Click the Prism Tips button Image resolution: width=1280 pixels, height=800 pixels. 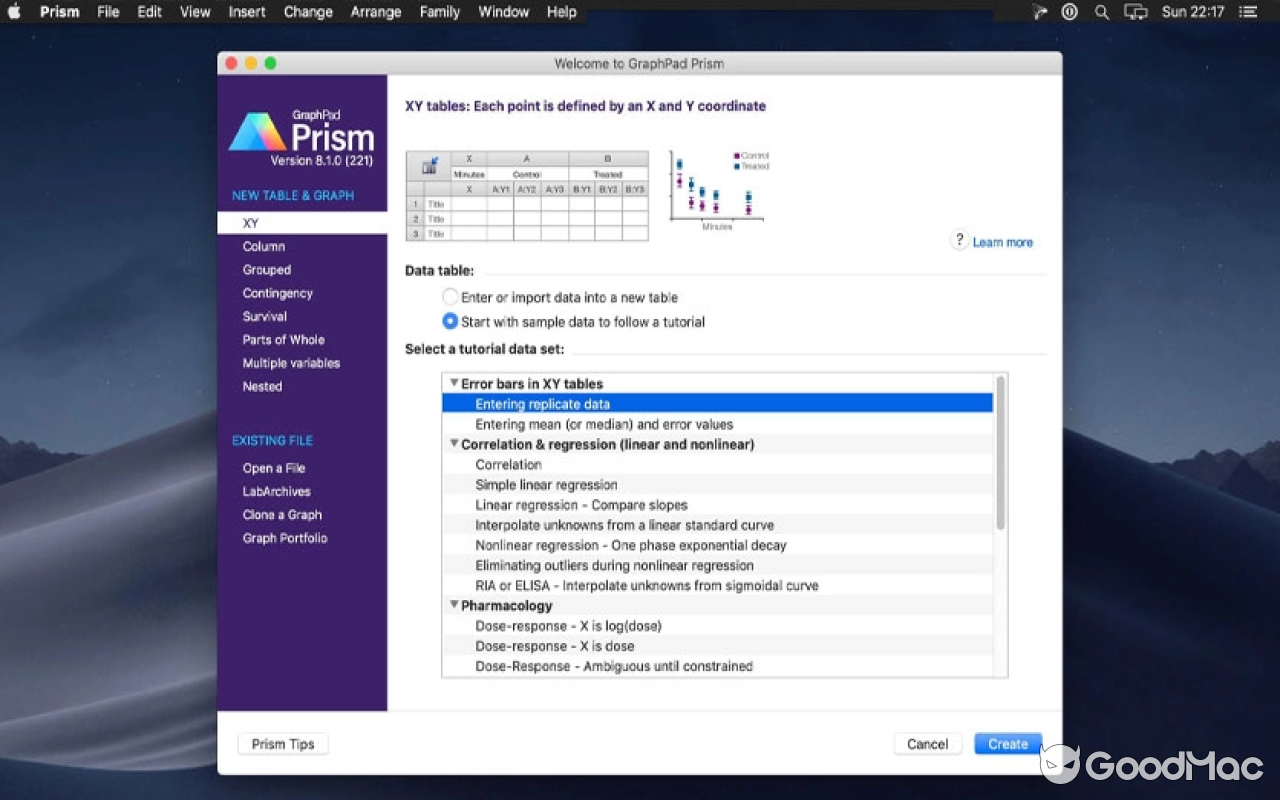(282, 743)
